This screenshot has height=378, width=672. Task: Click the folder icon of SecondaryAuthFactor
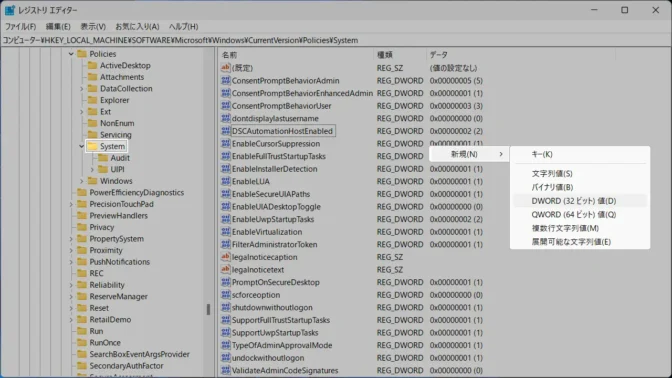(82, 366)
